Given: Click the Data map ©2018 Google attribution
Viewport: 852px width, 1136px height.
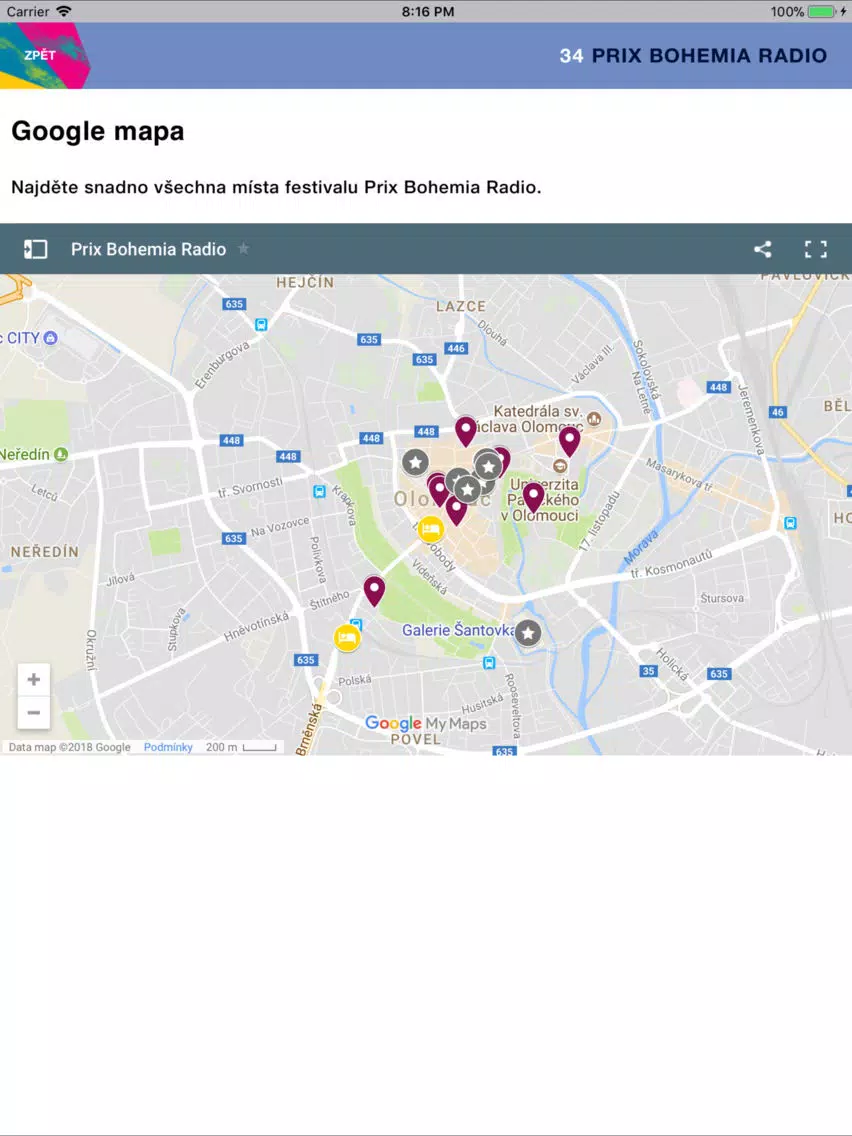Looking at the screenshot, I should (70, 747).
